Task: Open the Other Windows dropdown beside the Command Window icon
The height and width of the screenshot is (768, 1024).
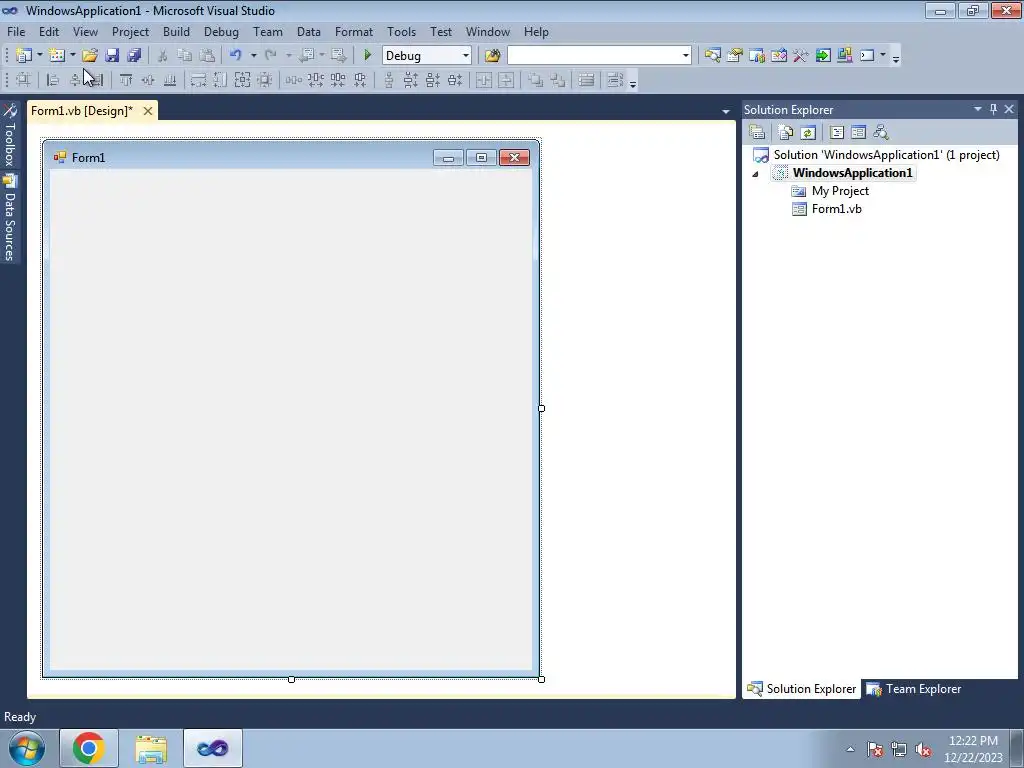Action: coord(882,56)
